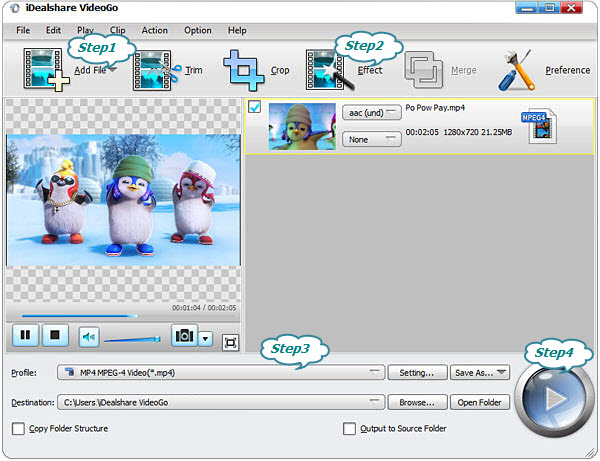Open the Option menu
This screenshot has width=600, height=461.
click(x=197, y=30)
